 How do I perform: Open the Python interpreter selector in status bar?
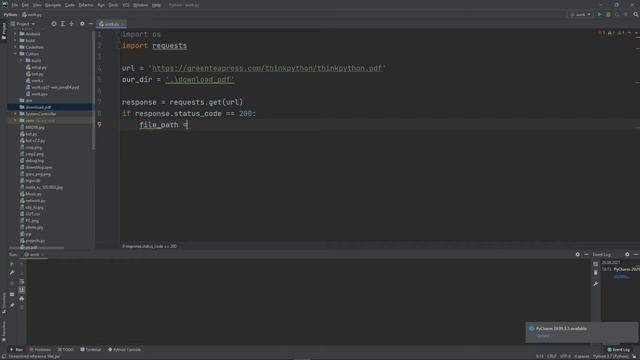(x=611, y=356)
